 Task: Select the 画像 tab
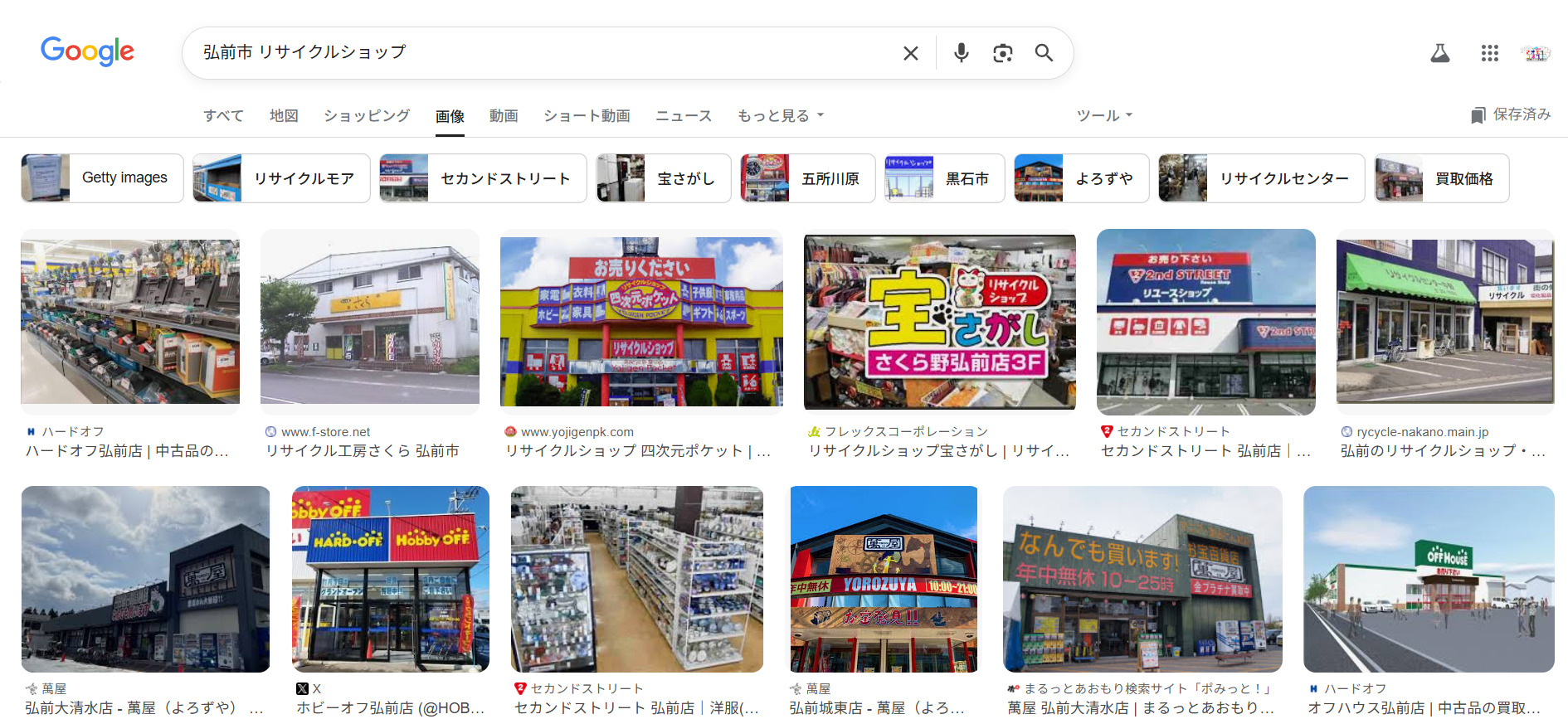(450, 116)
